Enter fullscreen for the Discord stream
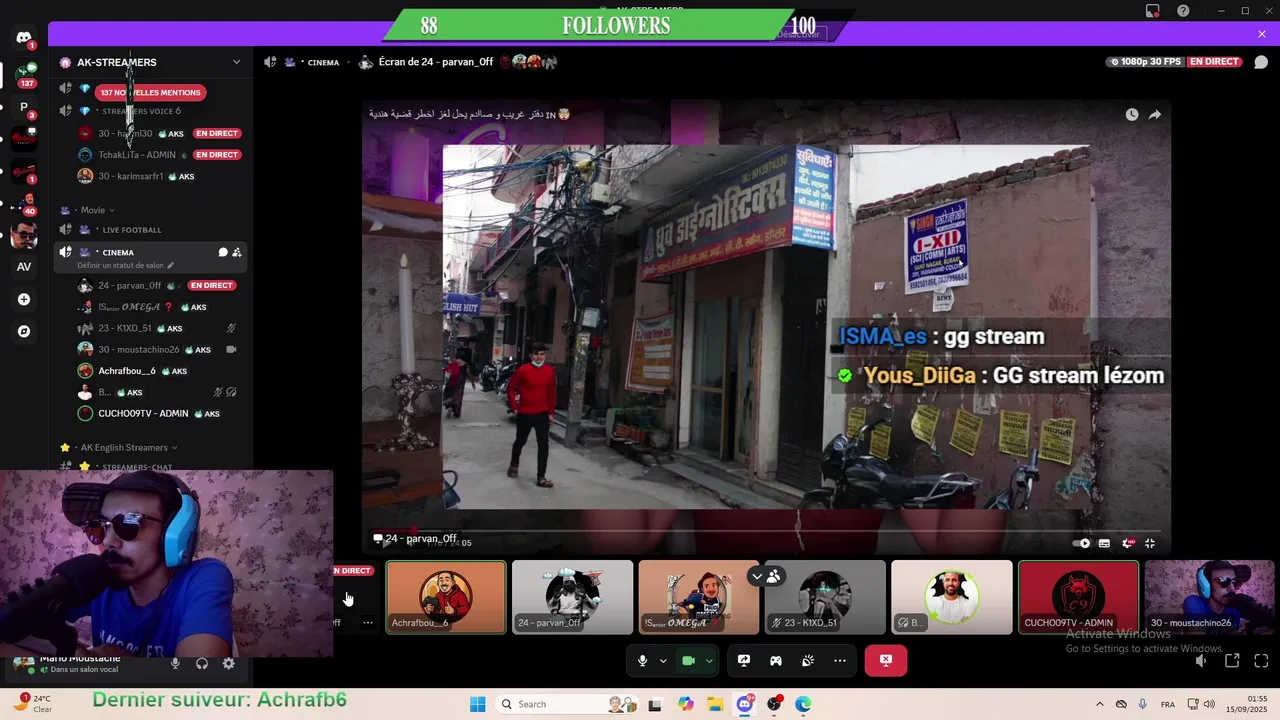Image resolution: width=1280 pixels, height=720 pixels. click(1261, 661)
